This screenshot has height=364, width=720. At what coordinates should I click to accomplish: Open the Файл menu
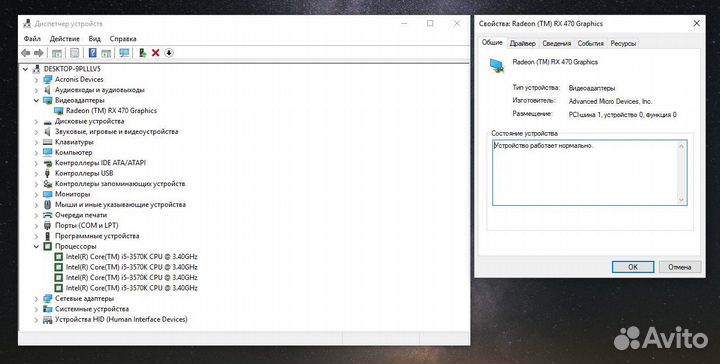click(32, 39)
